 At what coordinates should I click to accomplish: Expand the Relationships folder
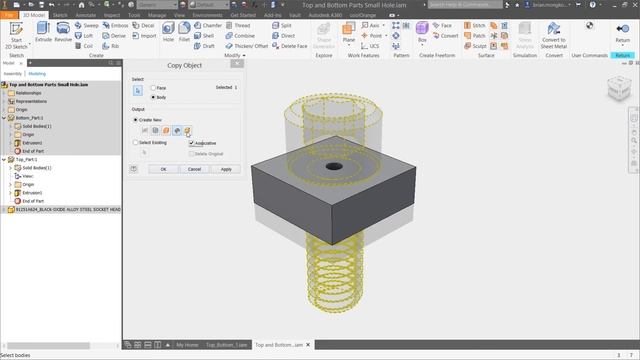(4, 93)
